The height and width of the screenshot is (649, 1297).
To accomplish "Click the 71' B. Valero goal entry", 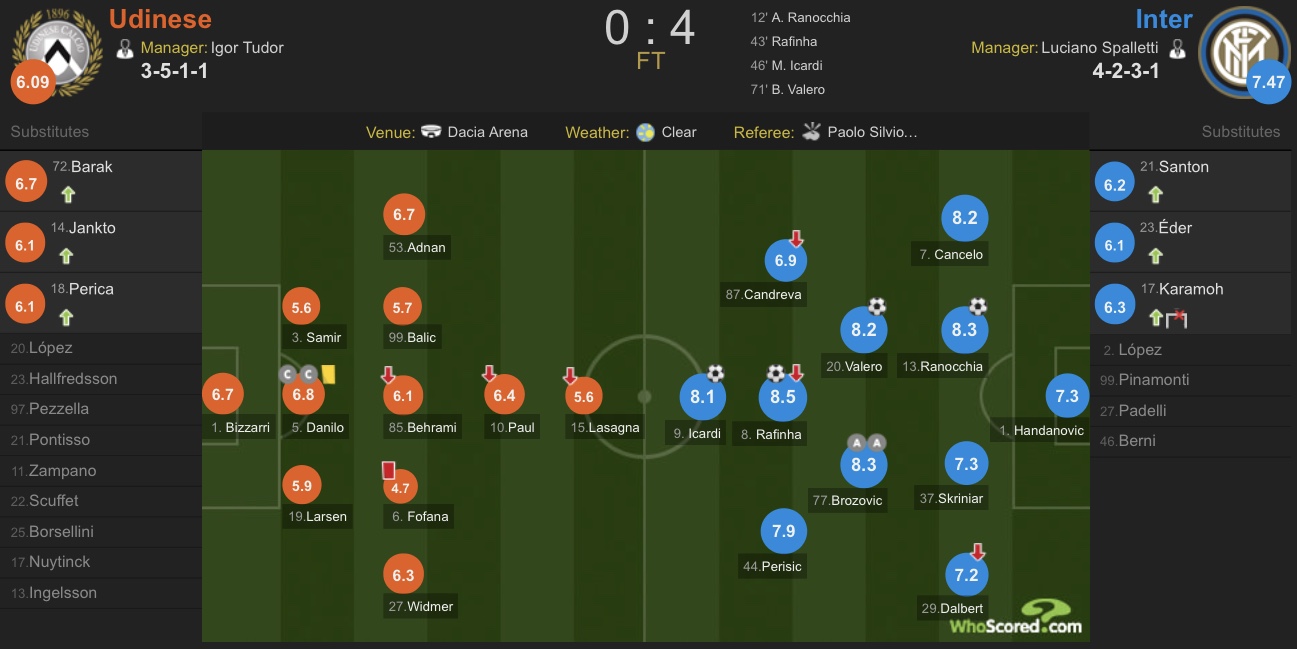I will point(788,89).
